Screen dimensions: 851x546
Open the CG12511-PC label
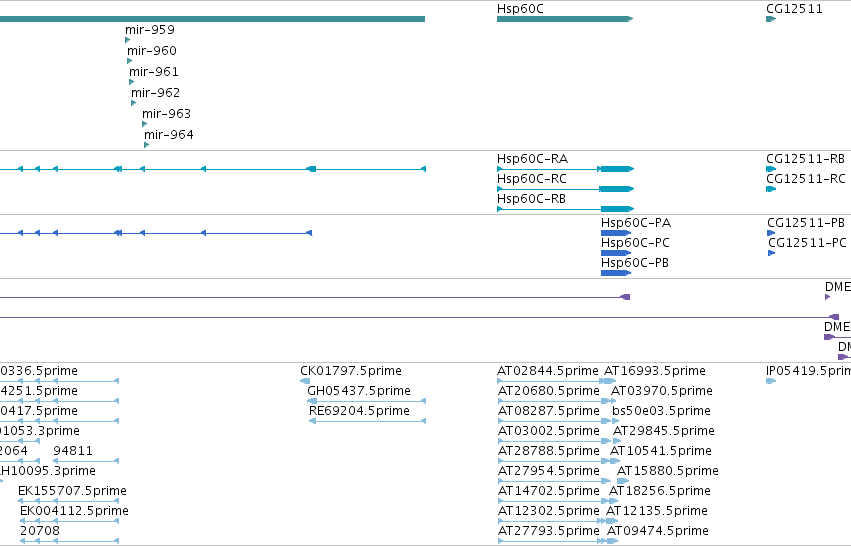tap(807, 243)
